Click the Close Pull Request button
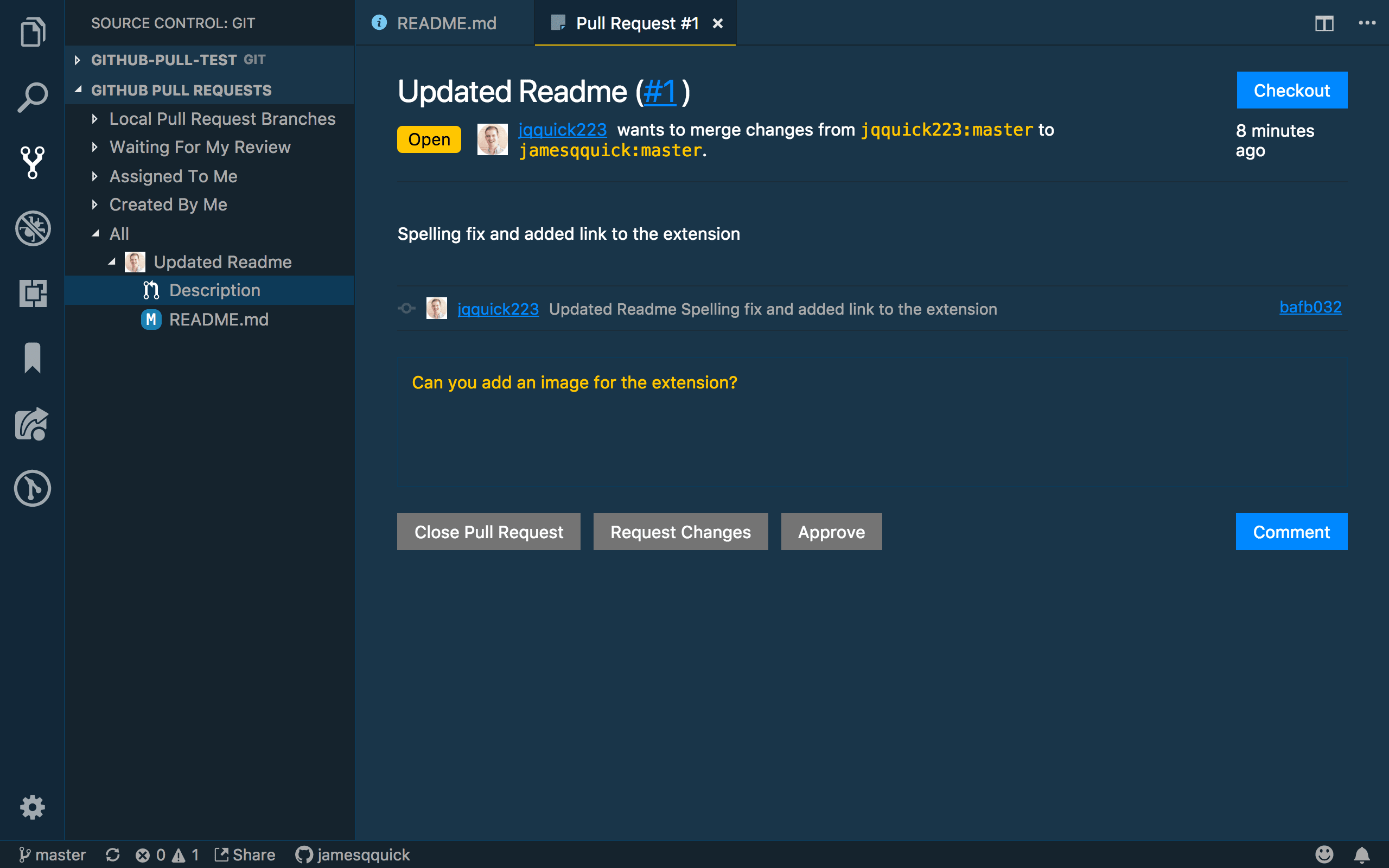 (x=488, y=532)
